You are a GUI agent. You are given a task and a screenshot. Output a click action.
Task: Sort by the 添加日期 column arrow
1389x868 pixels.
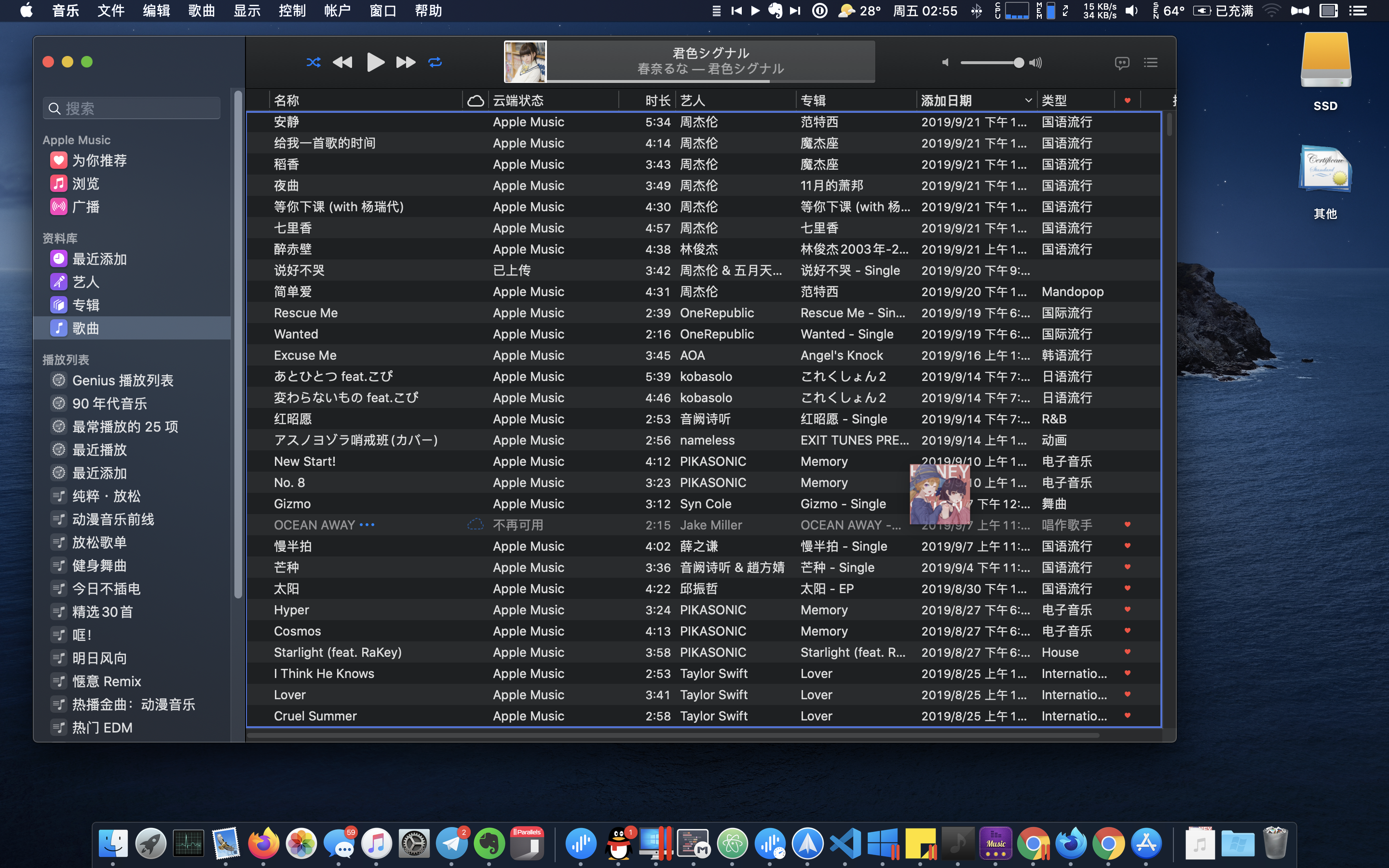pos(1028,101)
